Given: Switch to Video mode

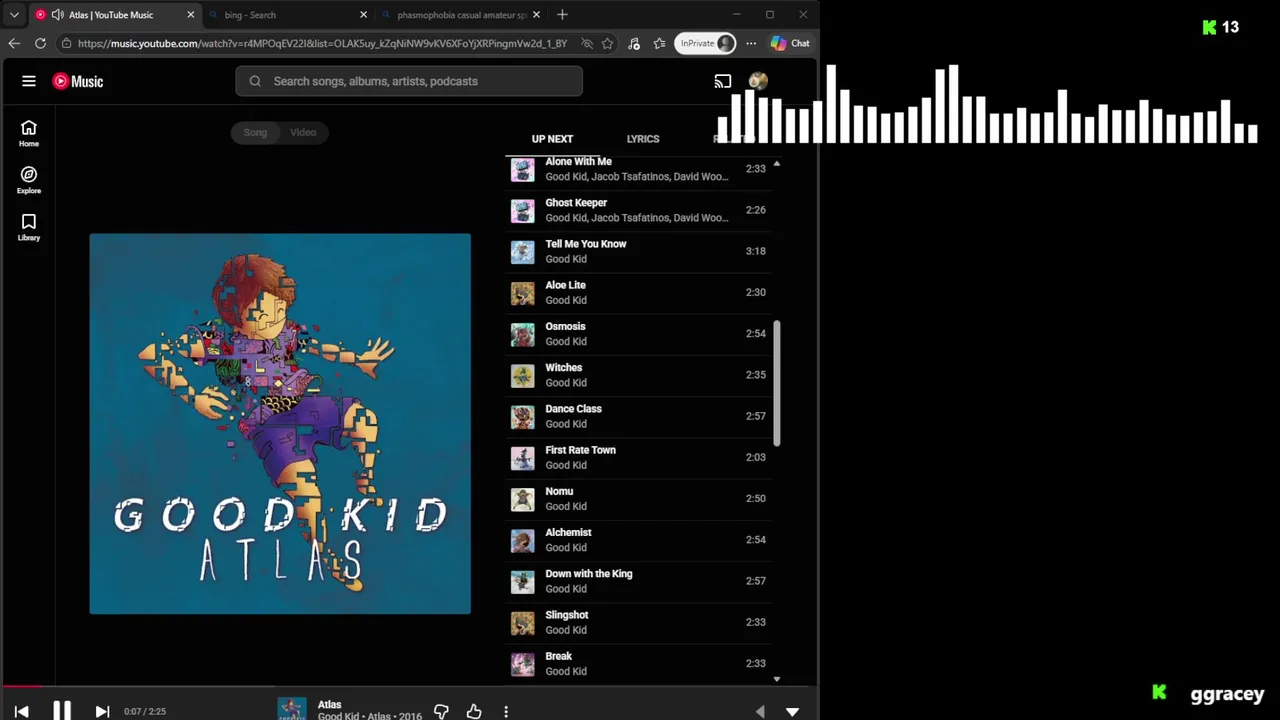Looking at the screenshot, I should [303, 132].
